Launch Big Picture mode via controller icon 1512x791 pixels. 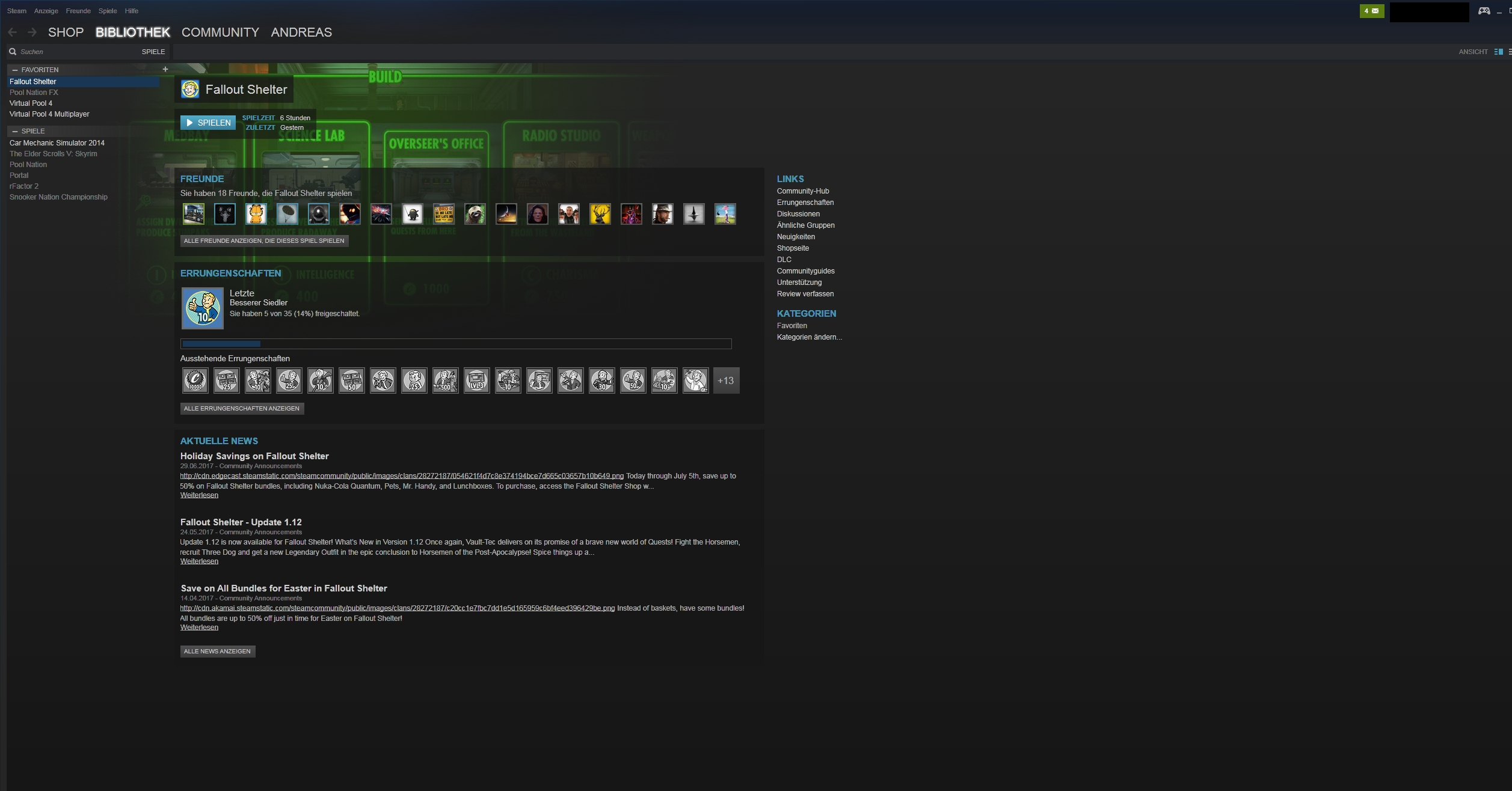1484,11
